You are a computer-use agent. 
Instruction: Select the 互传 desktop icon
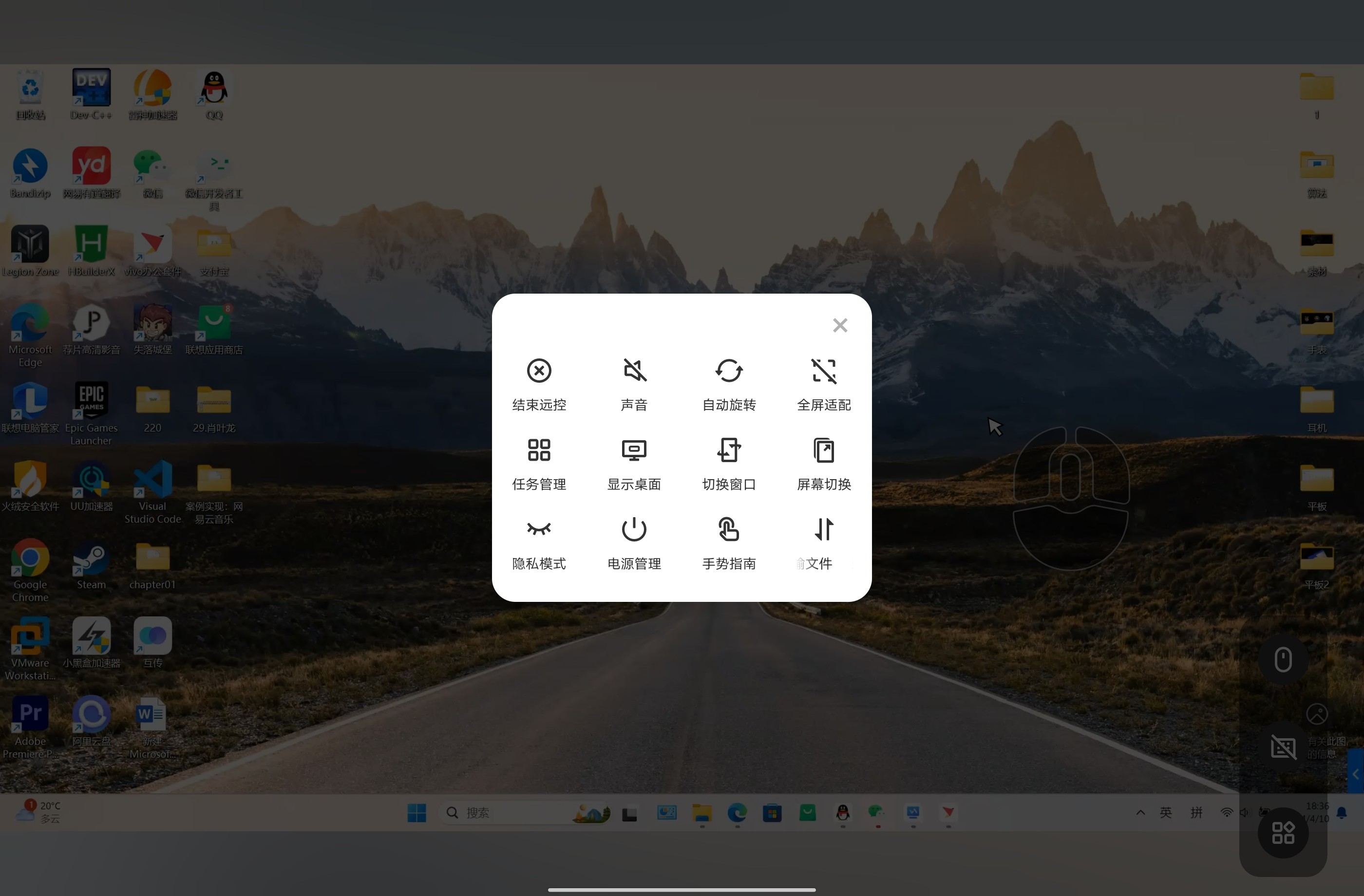pyautogui.click(x=152, y=643)
